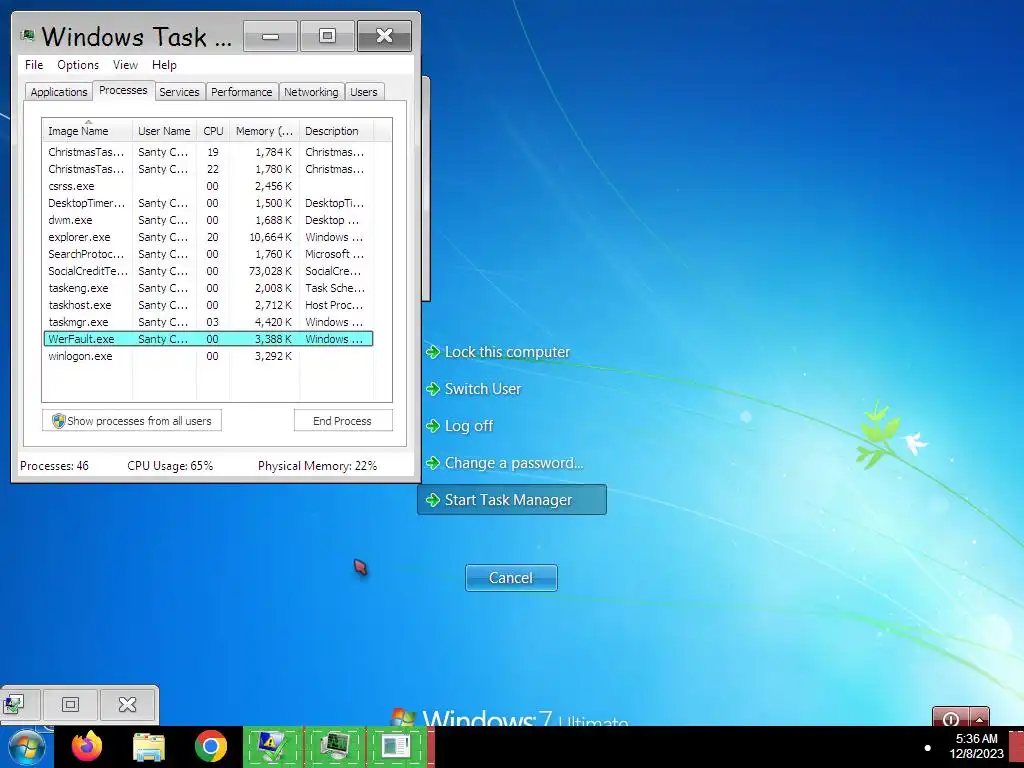The image size is (1024, 768).
Task: Select the WerFault.exe process row
Action: (208, 339)
